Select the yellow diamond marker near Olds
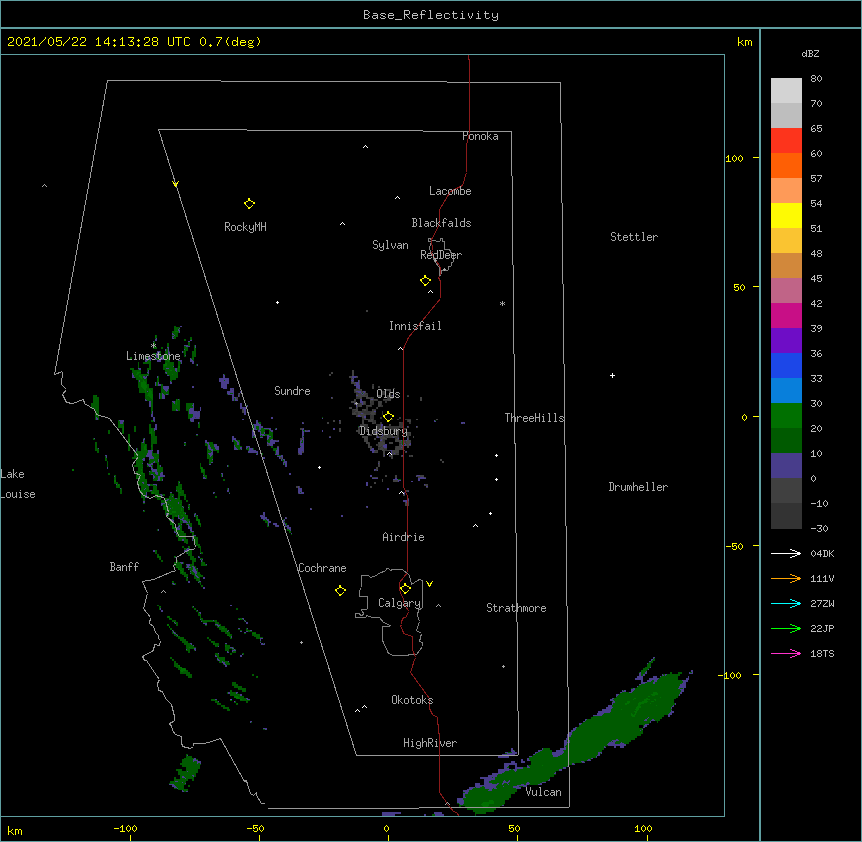The image size is (862, 842). (388, 417)
